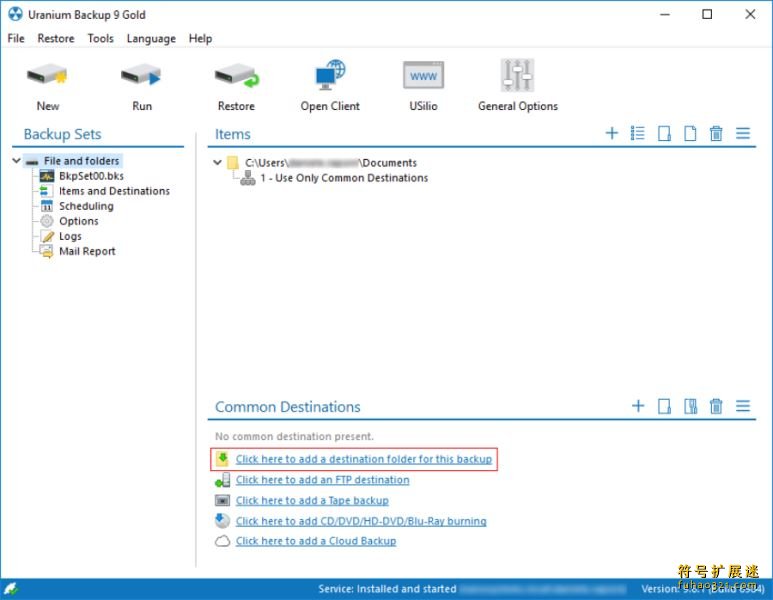Open the hamburger menu in Items header
This screenshot has width=773, height=600.
click(x=742, y=133)
